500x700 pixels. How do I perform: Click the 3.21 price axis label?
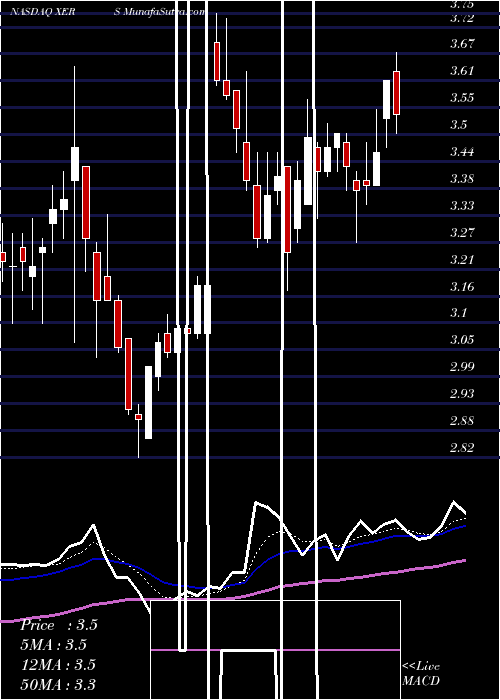click(462, 259)
